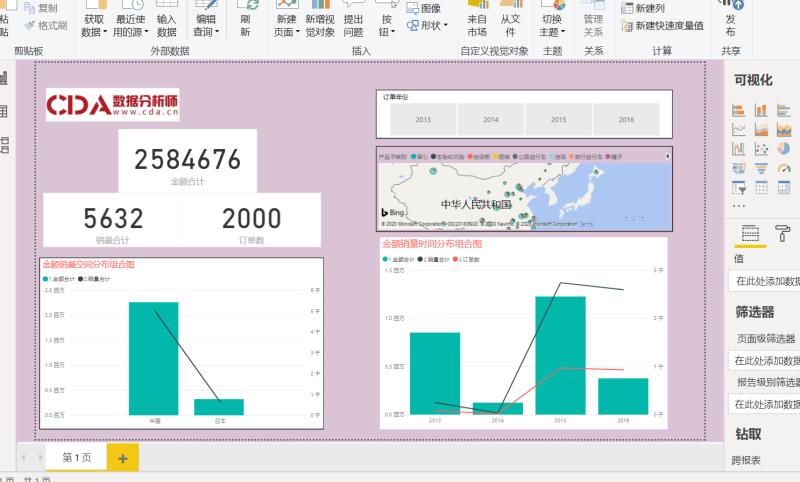Click the 发布 (Publish) button
The height and width of the screenshot is (482, 800).
pyautogui.click(x=731, y=19)
